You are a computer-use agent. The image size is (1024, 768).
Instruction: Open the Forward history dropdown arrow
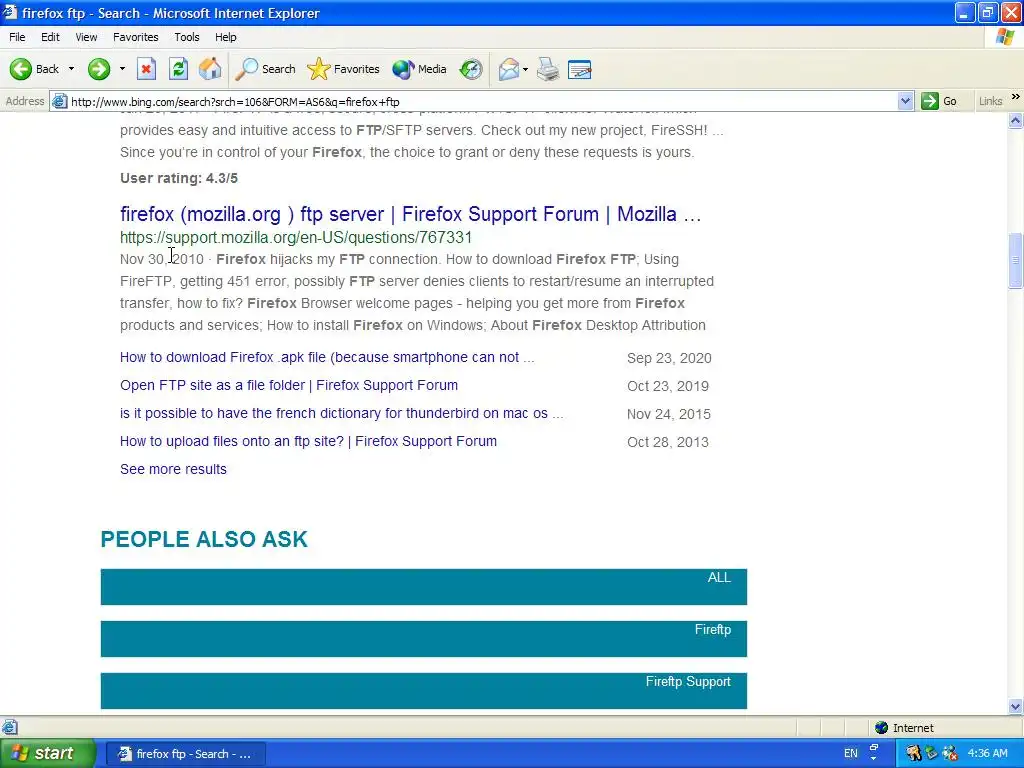[x=122, y=69]
